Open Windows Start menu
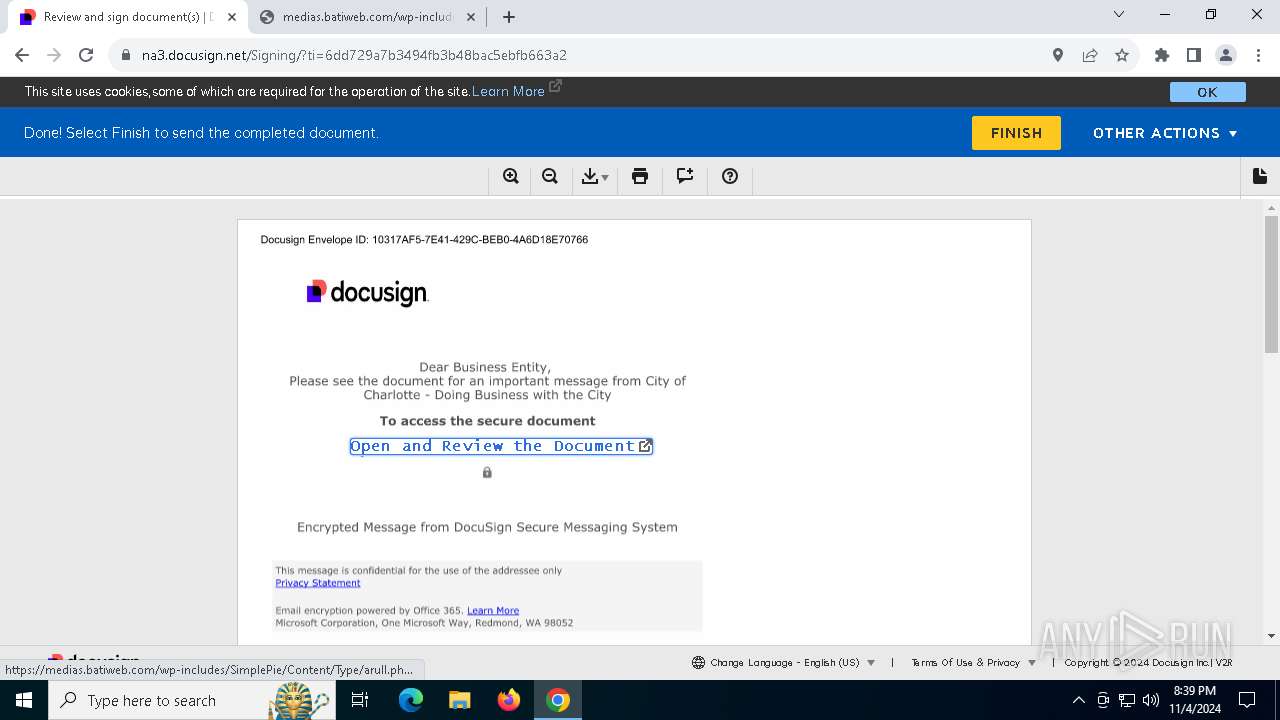This screenshot has height=720, width=1280. coord(24,700)
